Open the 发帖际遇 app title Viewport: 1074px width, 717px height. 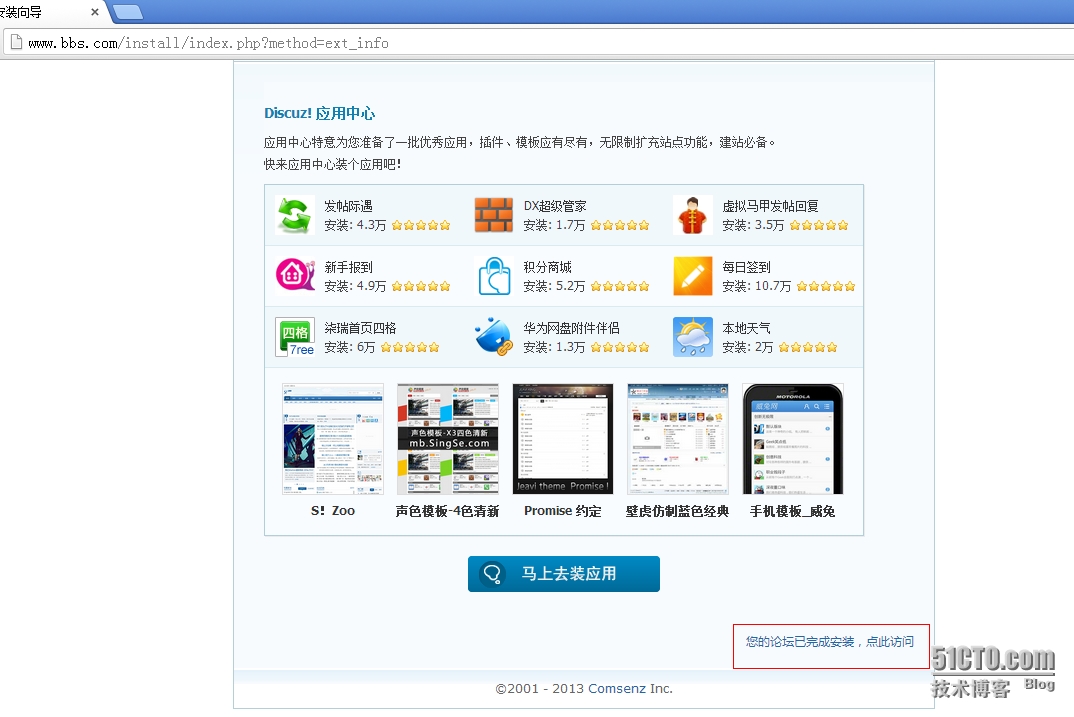pyautogui.click(x=348, y=206)
